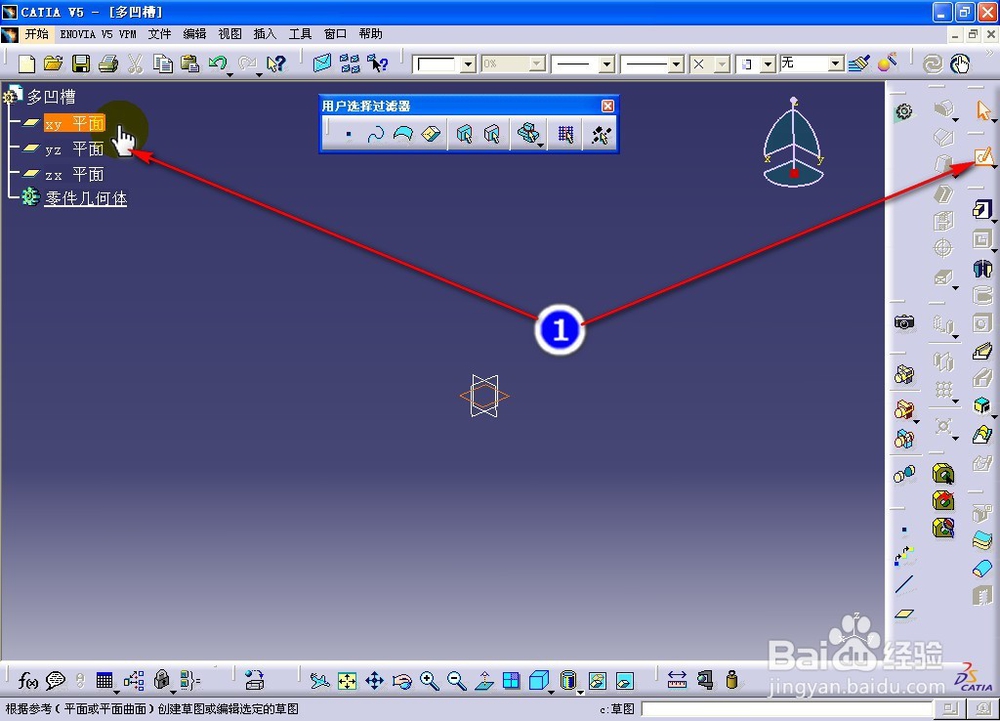
Task: Open the 视图 menu
Action: pos(230,34)
